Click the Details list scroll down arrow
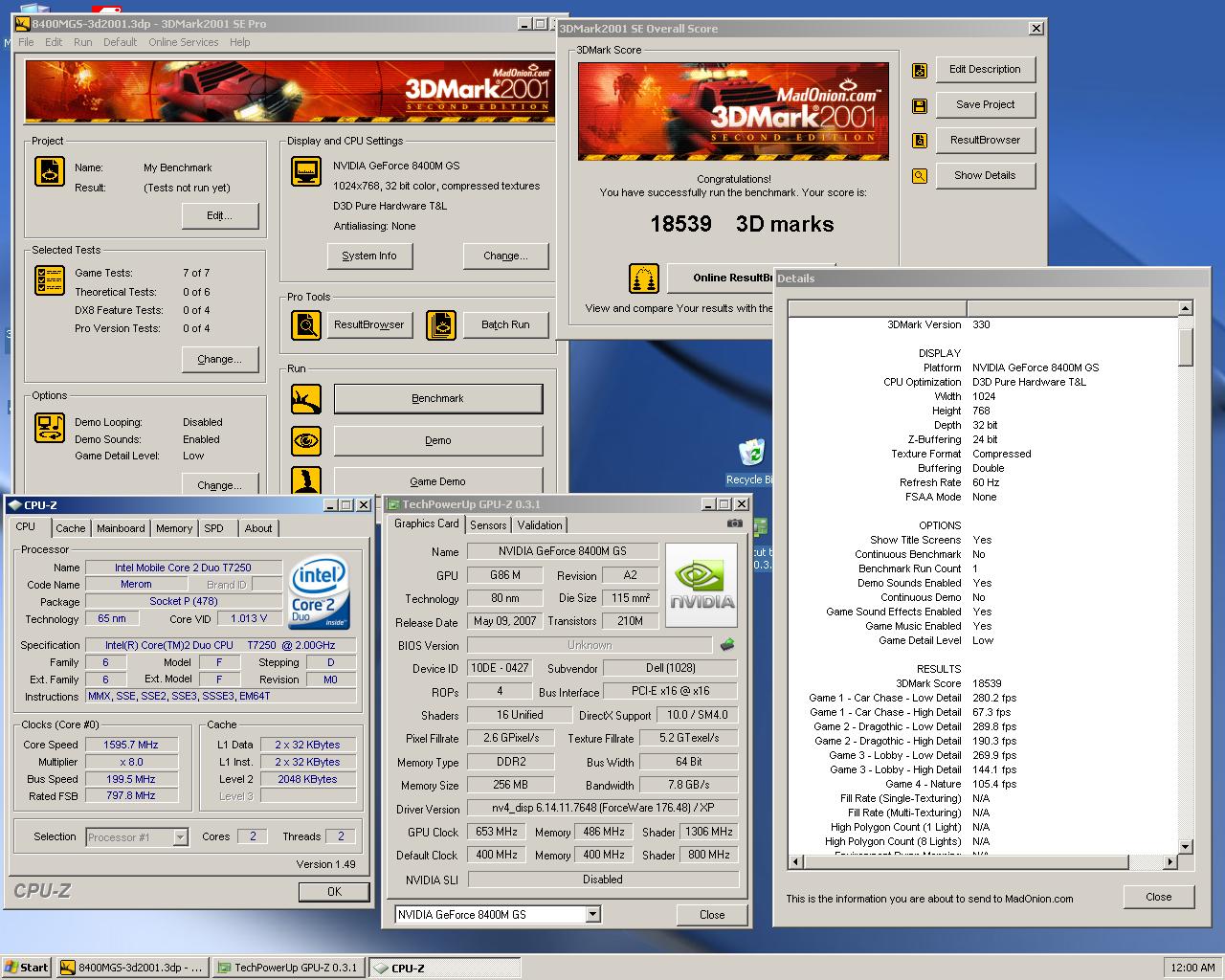1225x980 pixels. click(x=1186, y=847)
